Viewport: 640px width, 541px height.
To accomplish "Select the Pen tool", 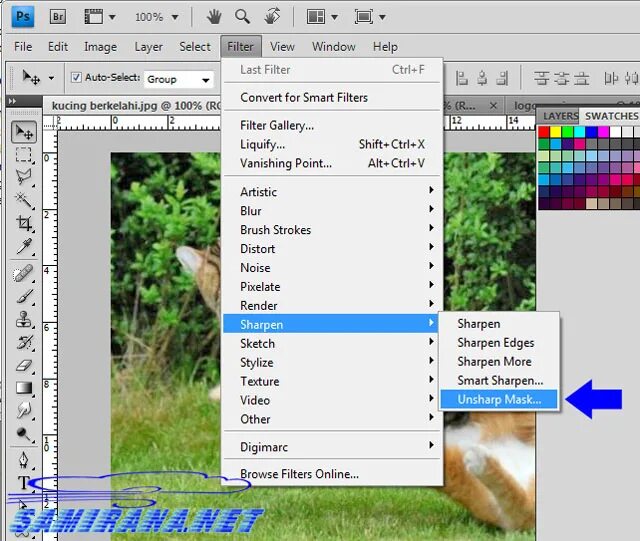I will (x=24, y=460).
